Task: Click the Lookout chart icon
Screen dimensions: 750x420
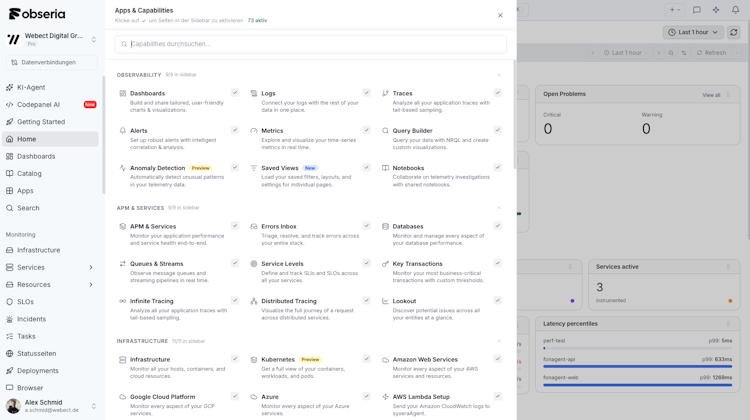Action: (385, 301)
